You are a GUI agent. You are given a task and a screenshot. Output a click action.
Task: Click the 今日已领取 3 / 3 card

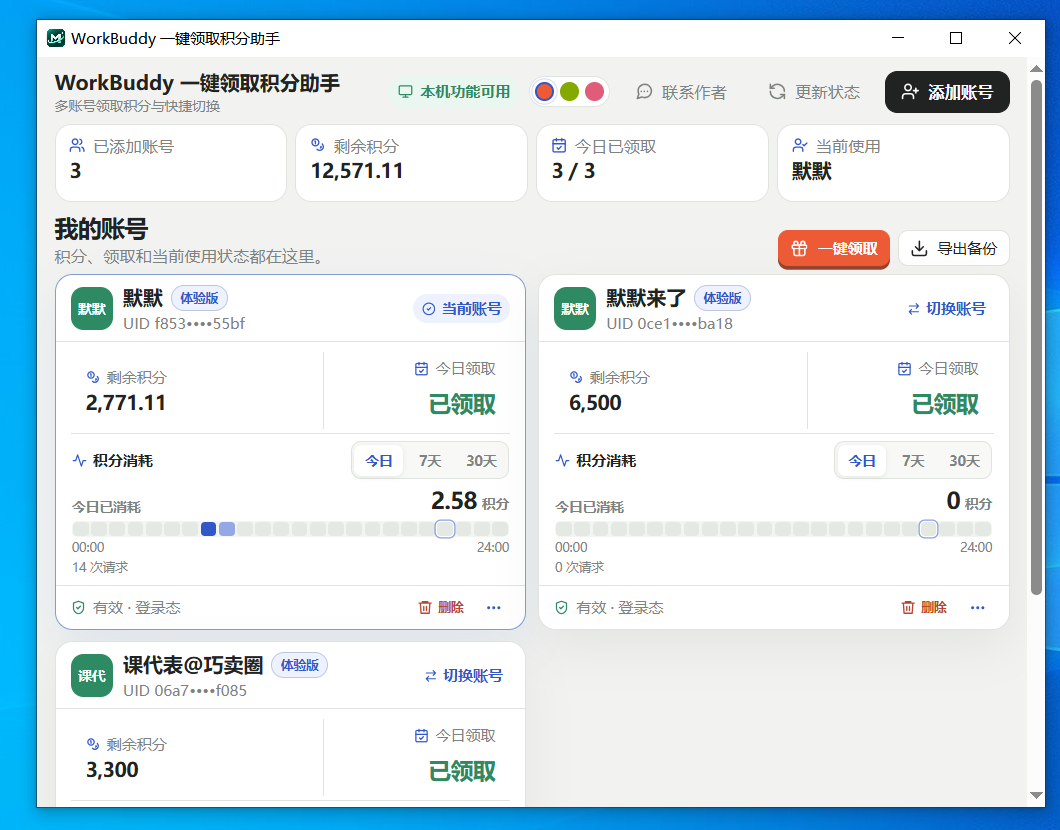652,163
